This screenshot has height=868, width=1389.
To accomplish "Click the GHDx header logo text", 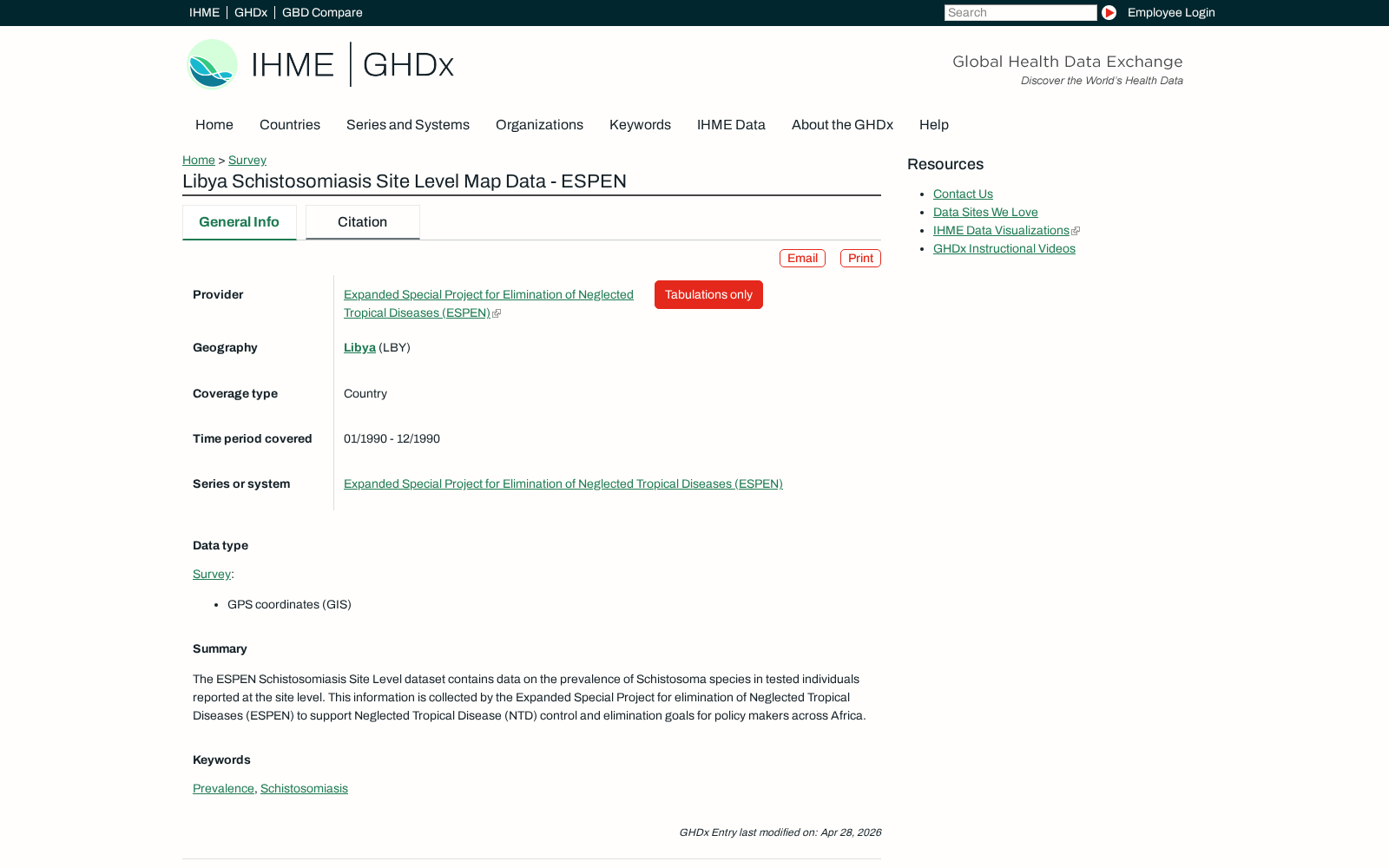I will tap(408, 65).
